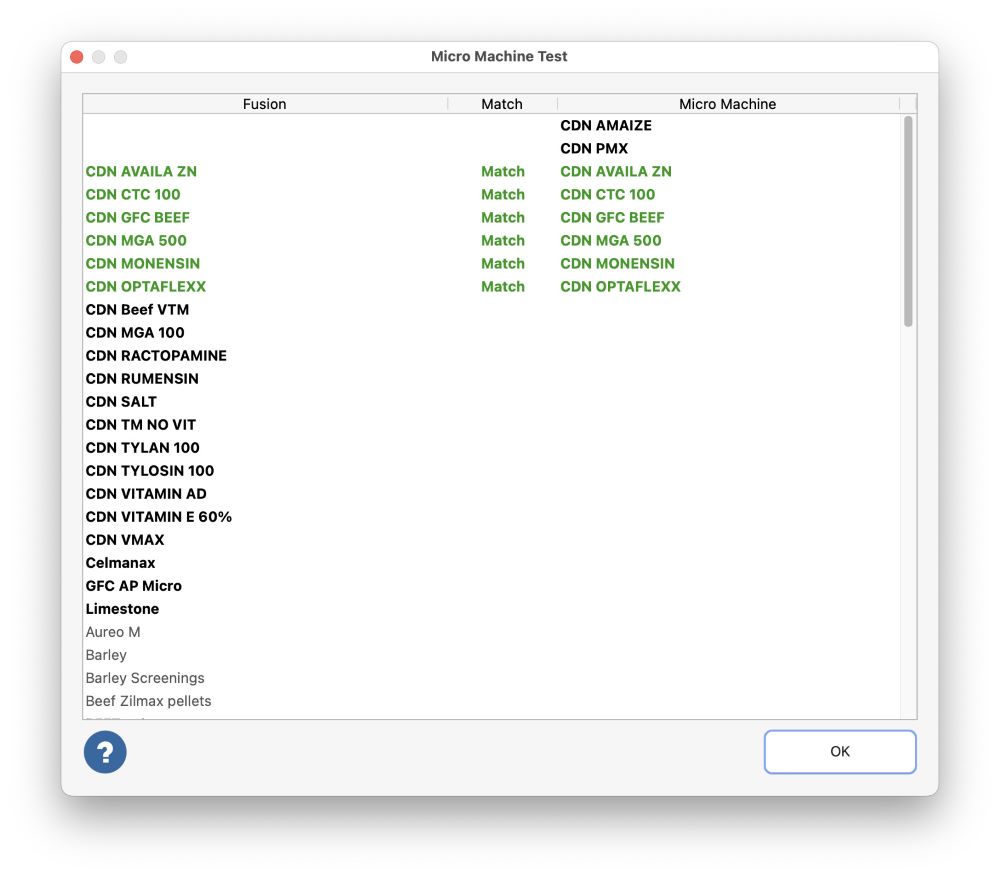This screenshot has height=877, width=1000.
Task: Click the Match cell for CDN GFC BEEF
Action: pos(503,217)
